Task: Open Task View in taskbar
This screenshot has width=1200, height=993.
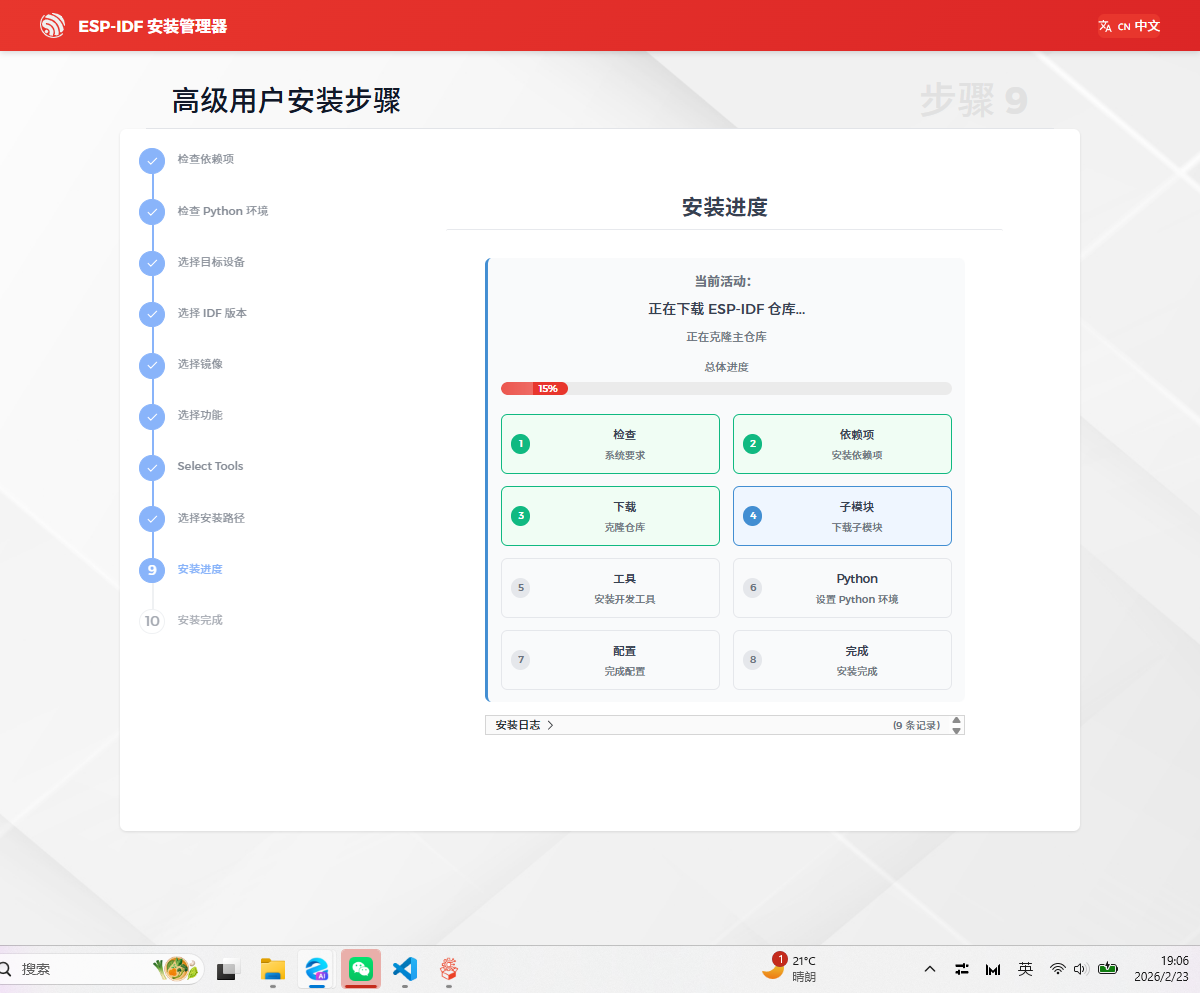Action: (x=228, y=969)
